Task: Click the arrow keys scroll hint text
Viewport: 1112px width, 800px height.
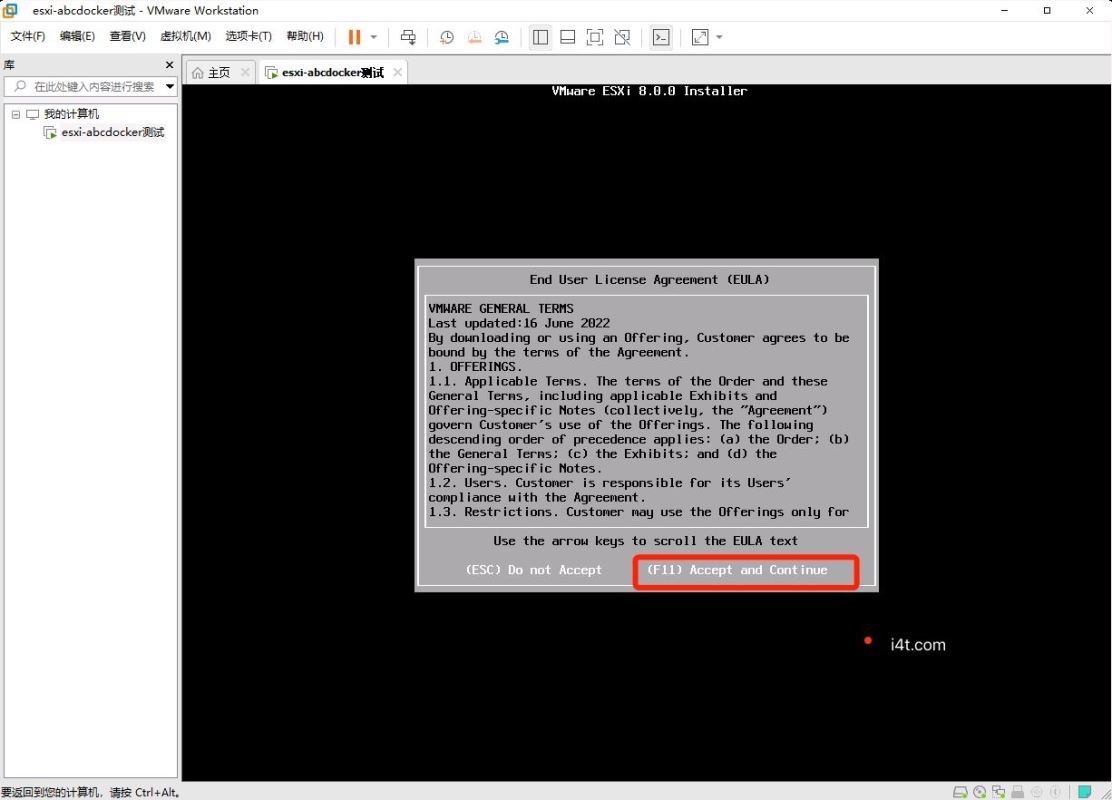Action: (645, 540)
